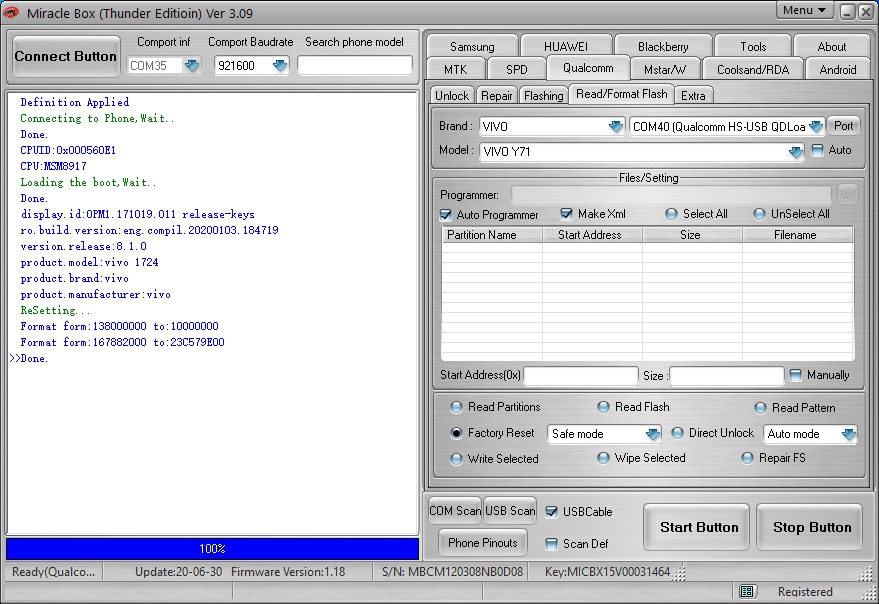Screen dimensions: 879x604
Task: Click the Filename column header
Action: [x=798, y=235]
